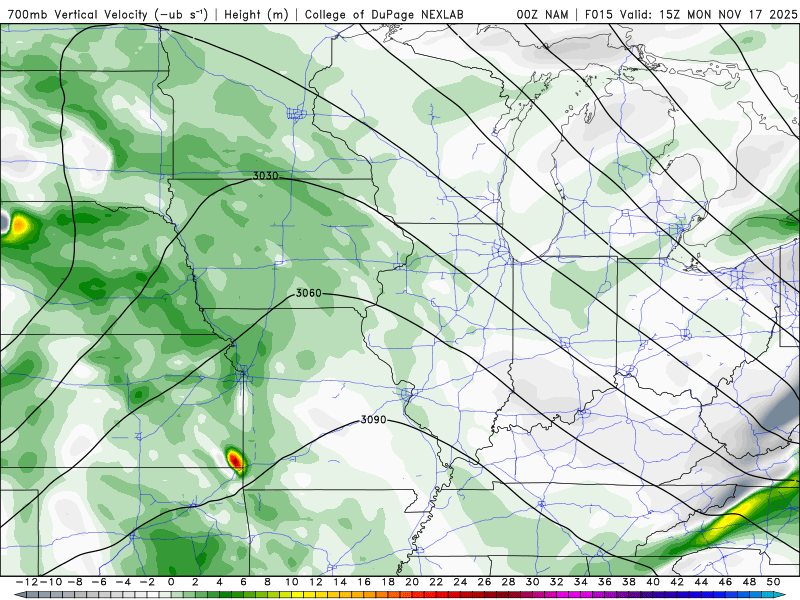Viewport: 800px width, 600px height.
Task: Click the 28 value on the color scale
Action: coord(509,582)
